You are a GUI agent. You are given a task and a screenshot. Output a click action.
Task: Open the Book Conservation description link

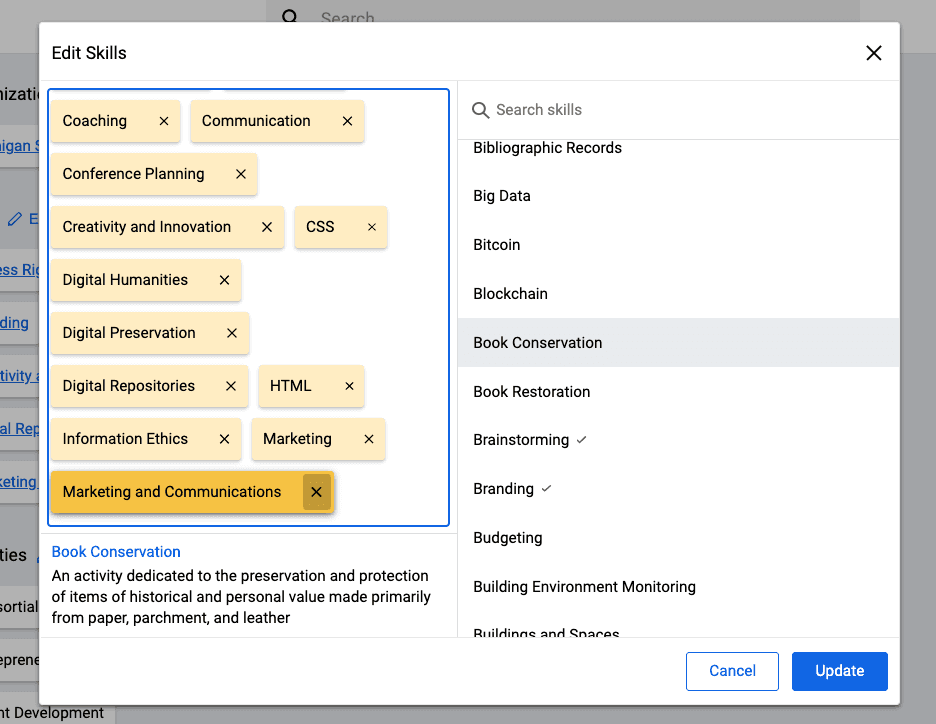click(x=116, y=552)
